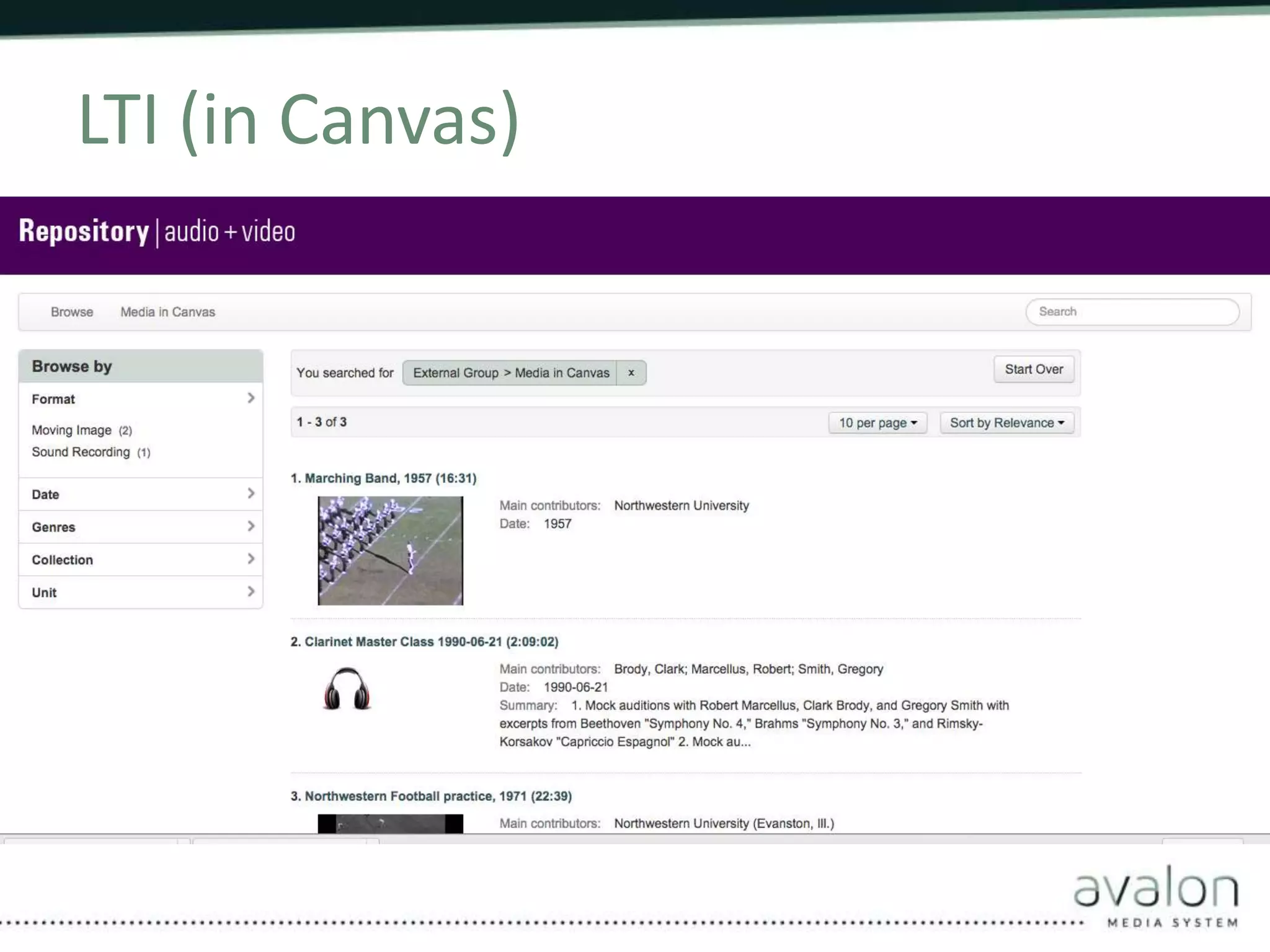This screenshot has width=1270, height=952.
Task: Open the Sort by Relevance dropdown
Action: (x=1006, y=423)
